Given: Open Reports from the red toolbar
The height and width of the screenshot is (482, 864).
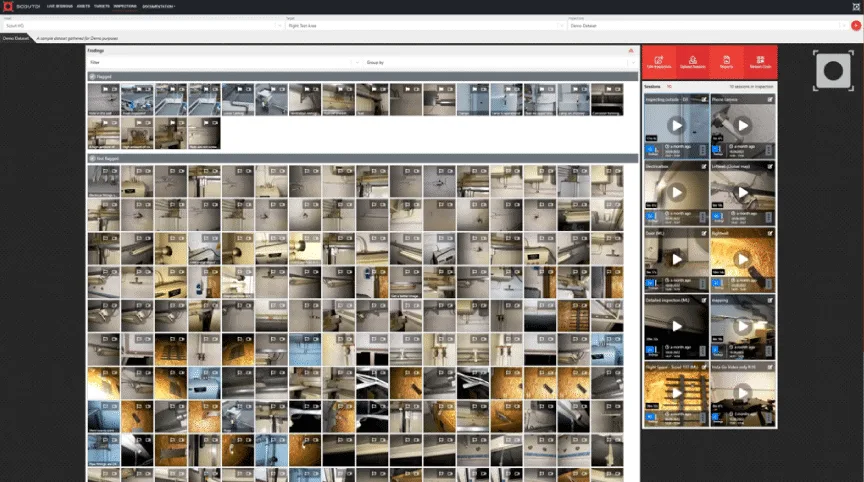Looking at the screenshot, I should coord(726,62).
